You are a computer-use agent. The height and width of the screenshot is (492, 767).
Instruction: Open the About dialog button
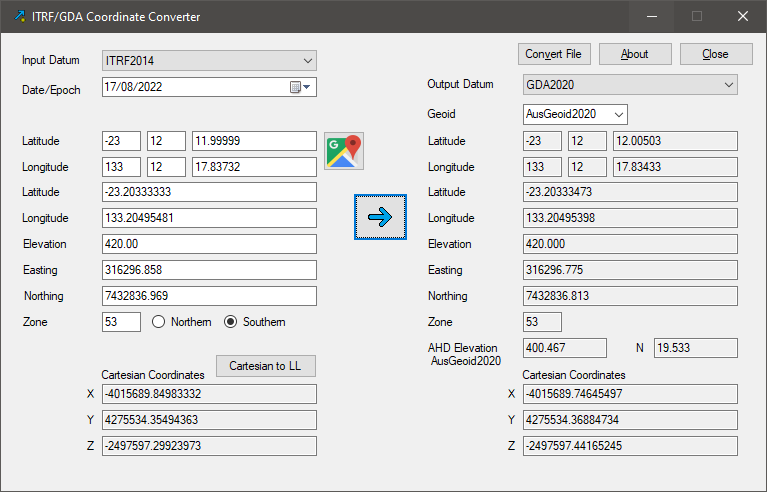click(x=634, y=54)
